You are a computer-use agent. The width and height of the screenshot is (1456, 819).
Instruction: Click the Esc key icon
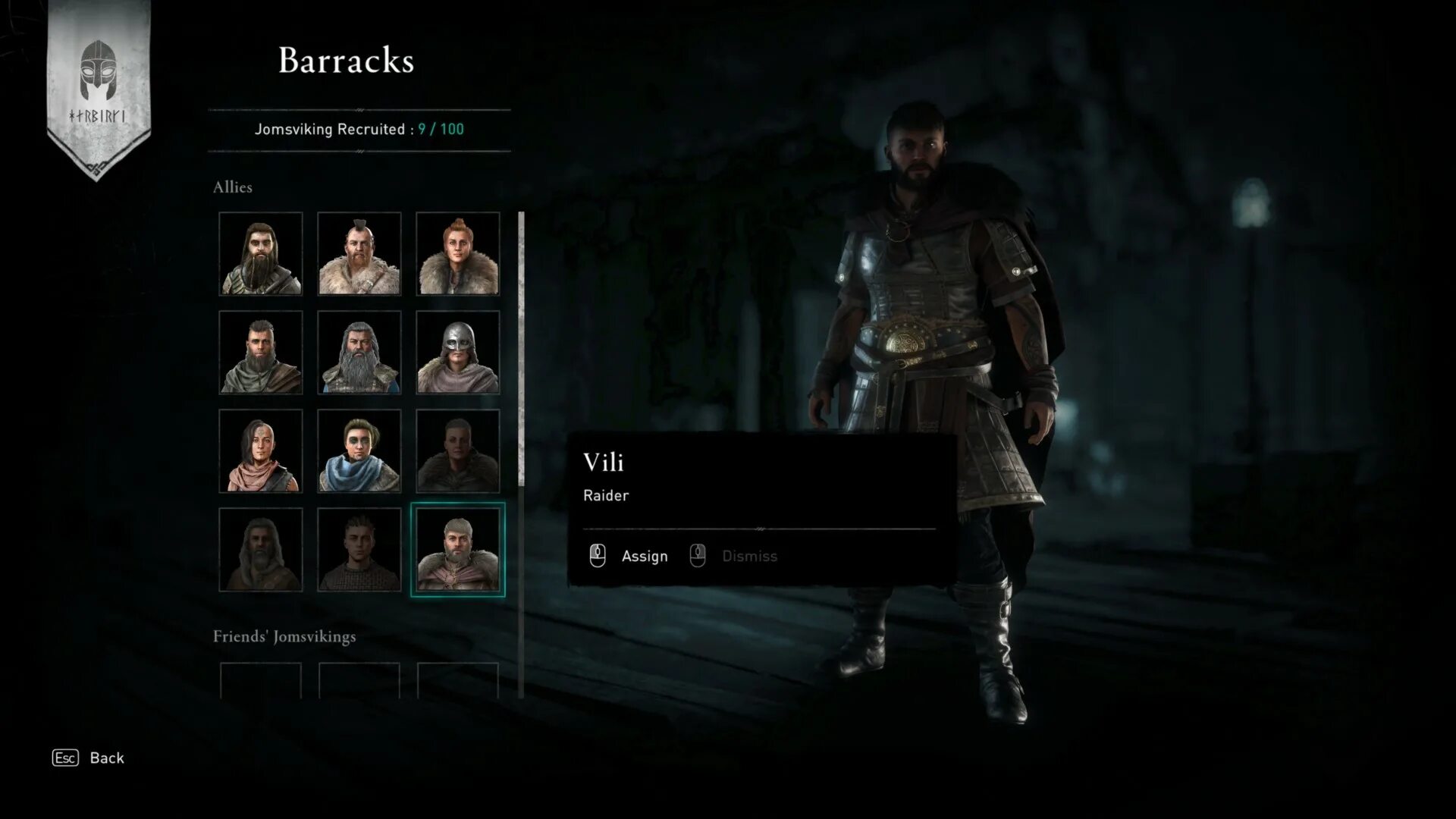(x=65, y=758)
